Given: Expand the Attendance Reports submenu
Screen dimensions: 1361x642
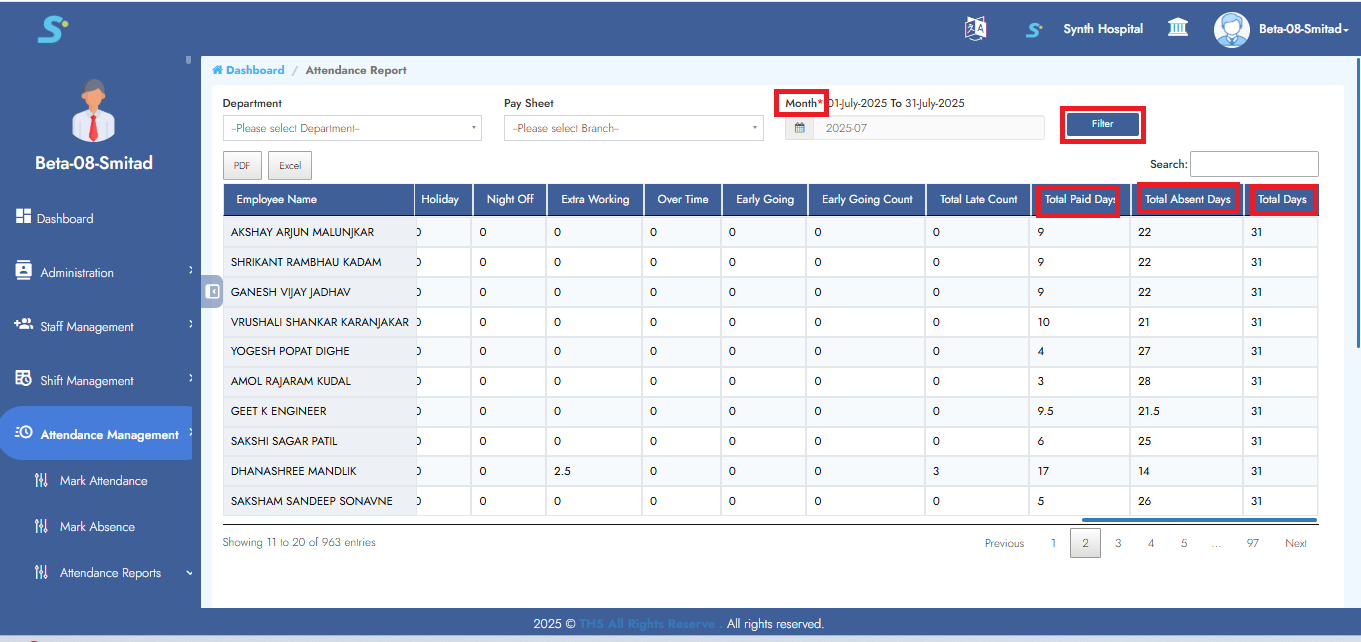Looking at the screenshot, I should (x=110, y=573).
